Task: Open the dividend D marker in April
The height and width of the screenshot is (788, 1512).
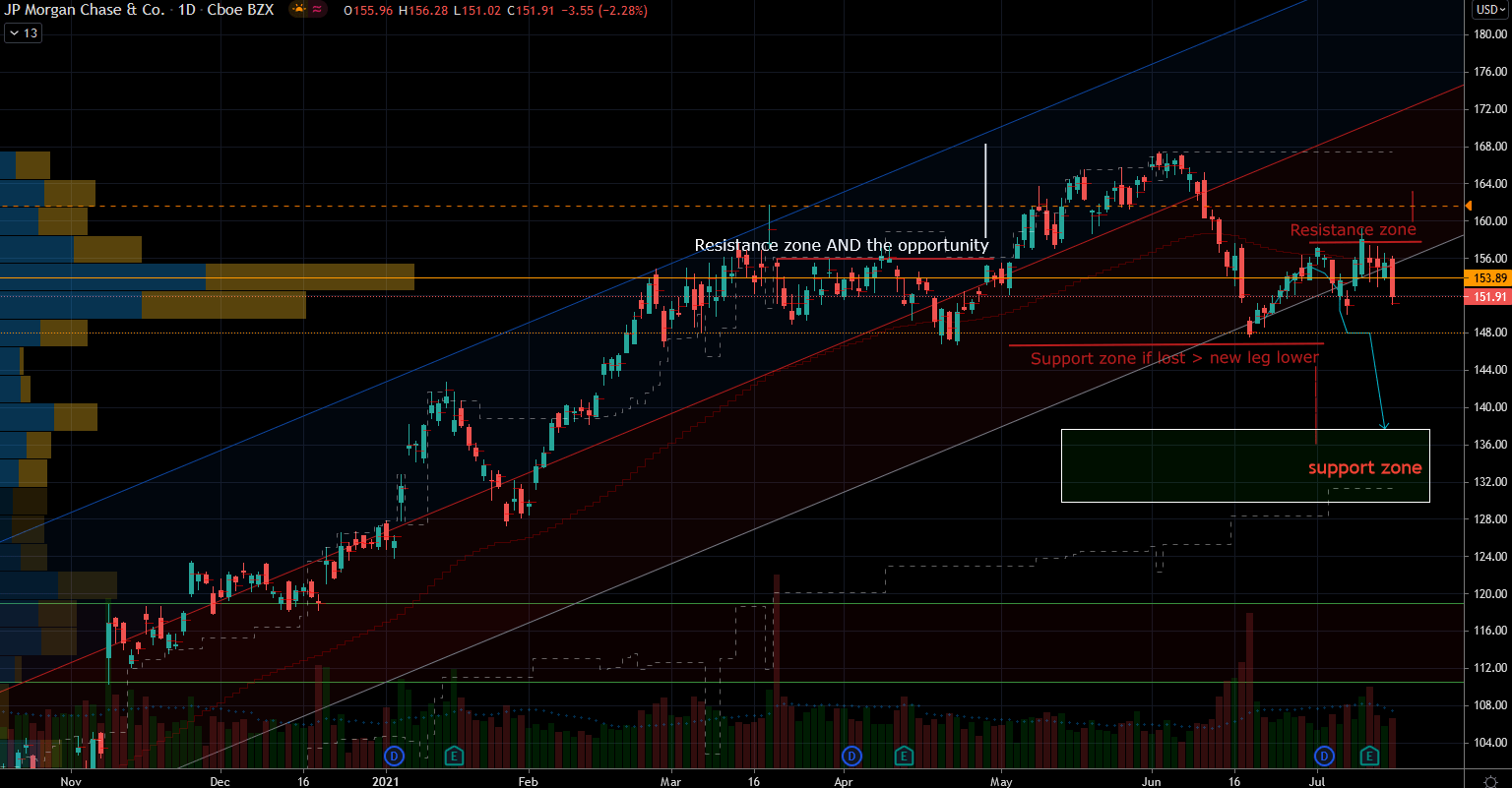Action: pyautogui.click(x=851, y=756)
